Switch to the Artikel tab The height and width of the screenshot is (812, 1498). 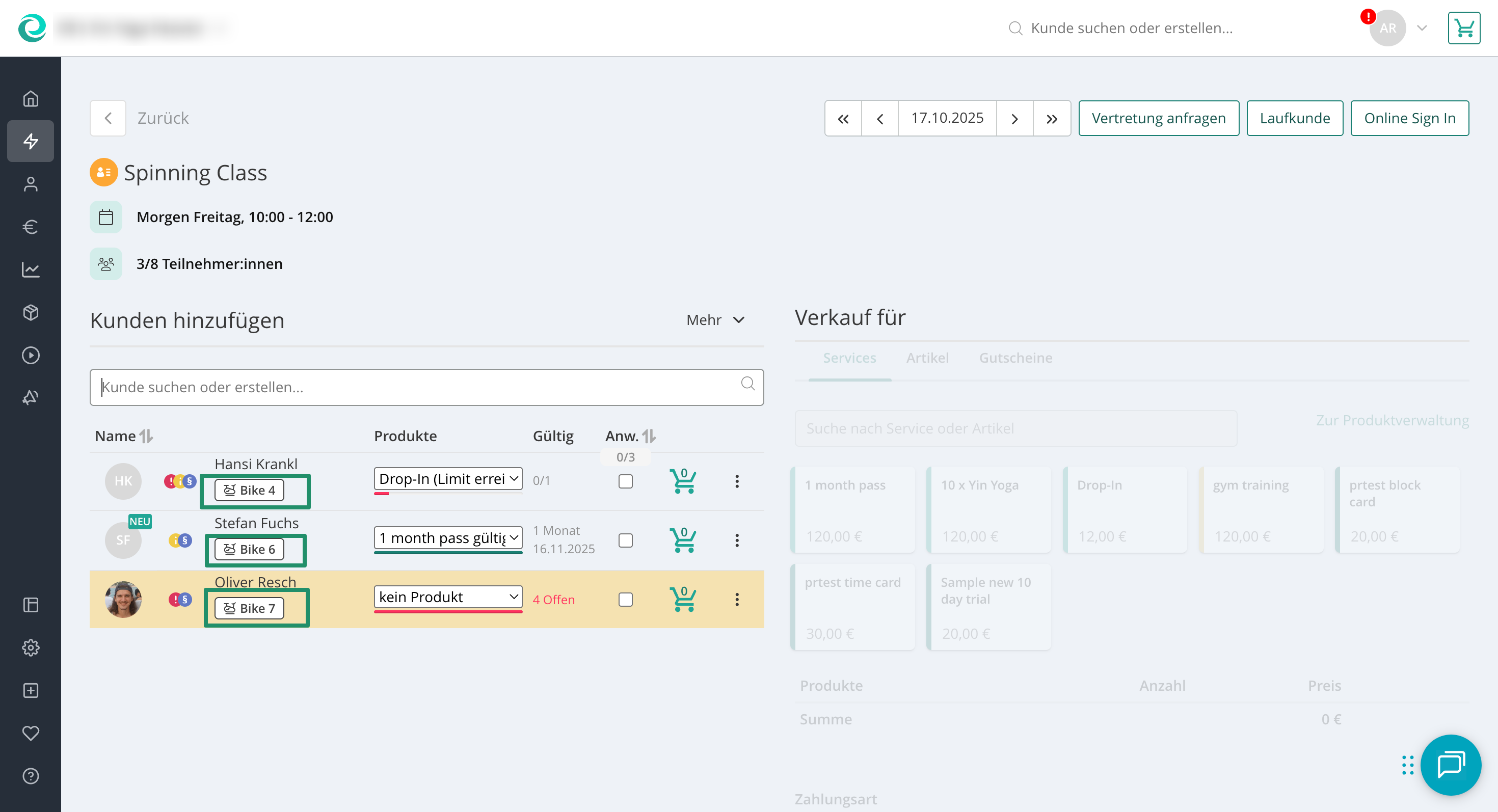click(927, 358)
